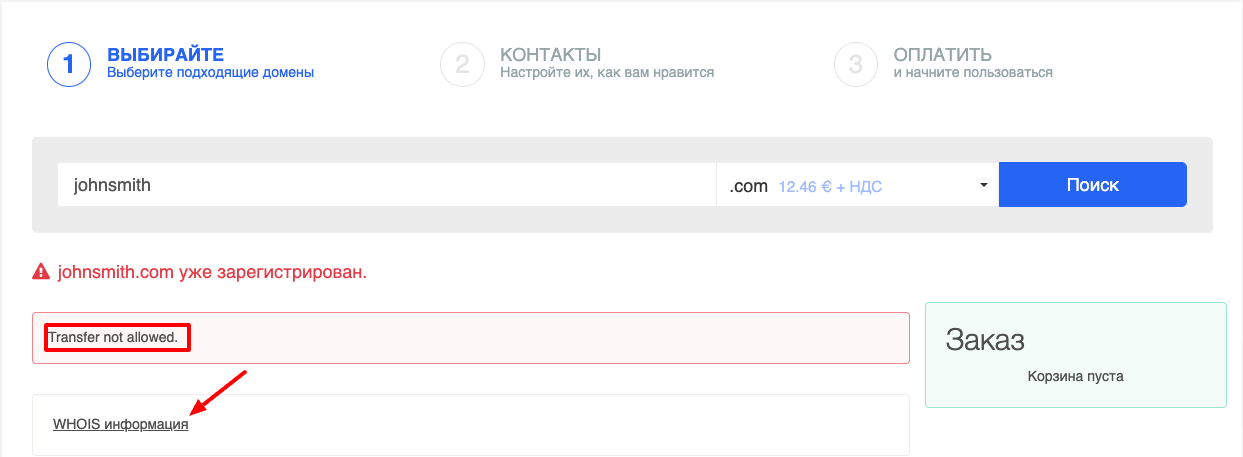Click the 'johnsmith.com уже зарегистрирован' error text
Screen dimensions: 1243x457
click(212, 271)
